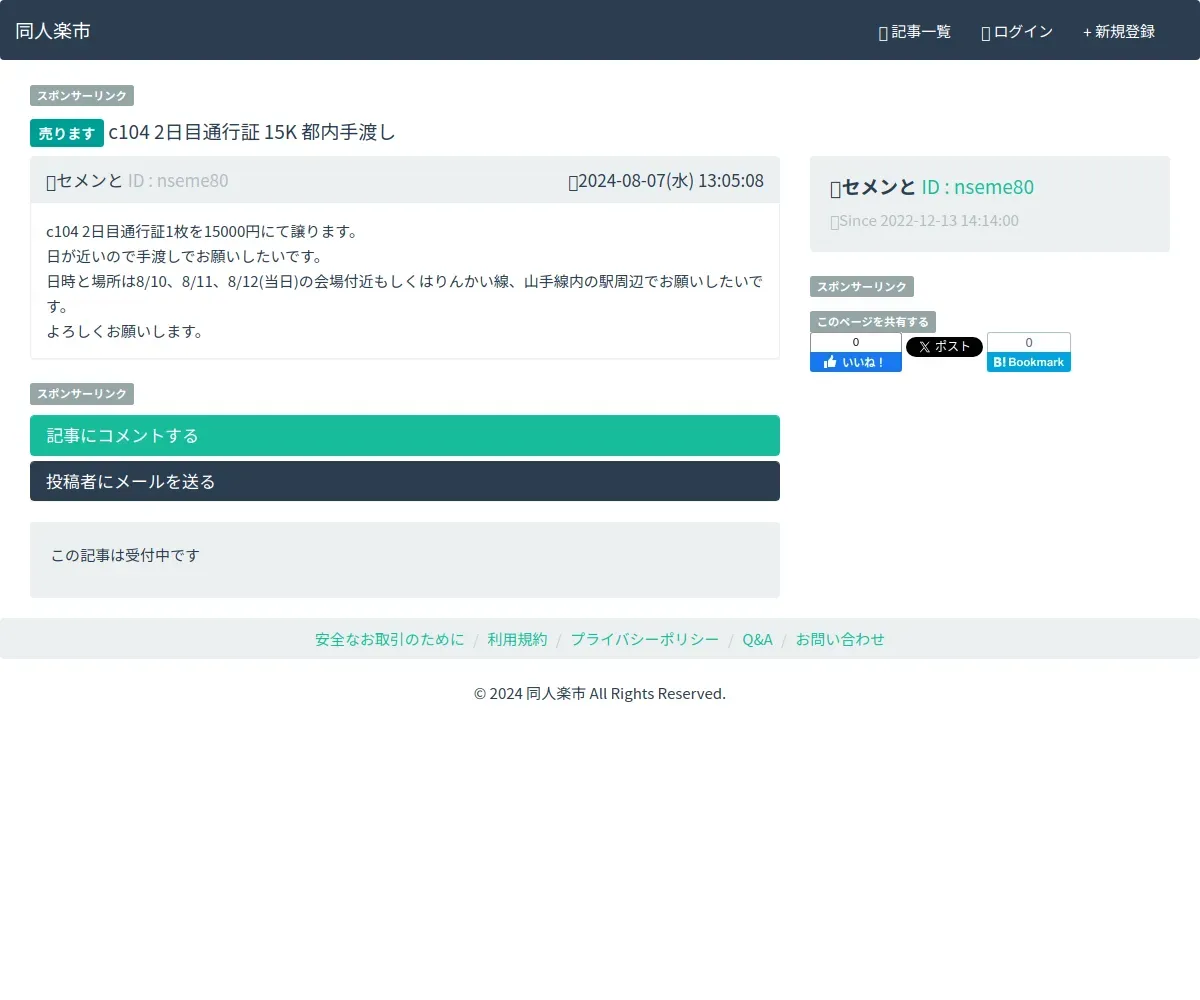Click 記事にコメントする button
This screenshot has width=1200, height=1000.
tap(405, 436)
